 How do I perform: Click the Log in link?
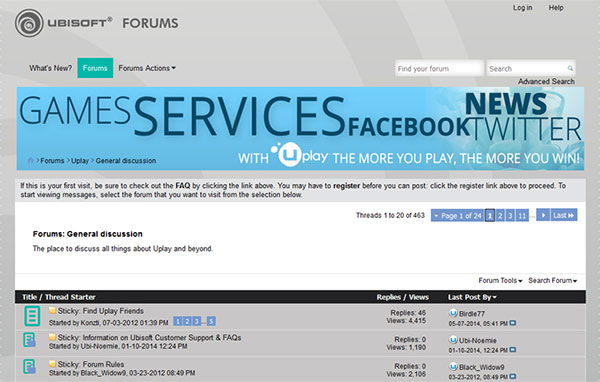[x=522, y=8]
